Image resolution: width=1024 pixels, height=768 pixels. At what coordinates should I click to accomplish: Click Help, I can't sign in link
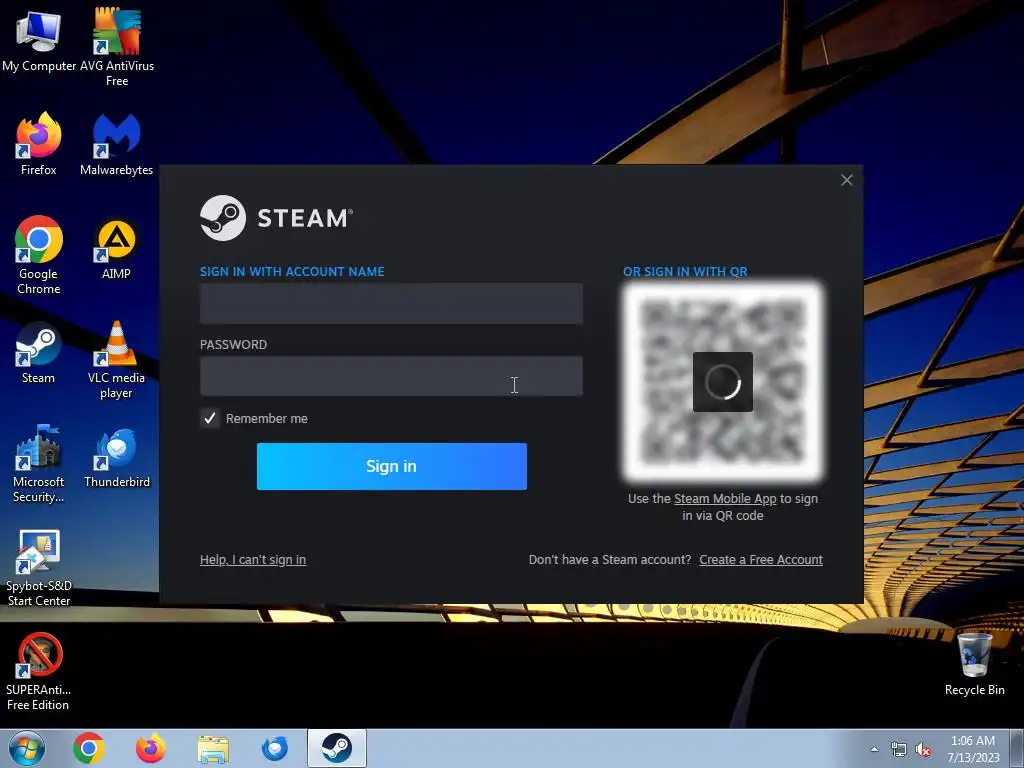click(x=253, y=560)
